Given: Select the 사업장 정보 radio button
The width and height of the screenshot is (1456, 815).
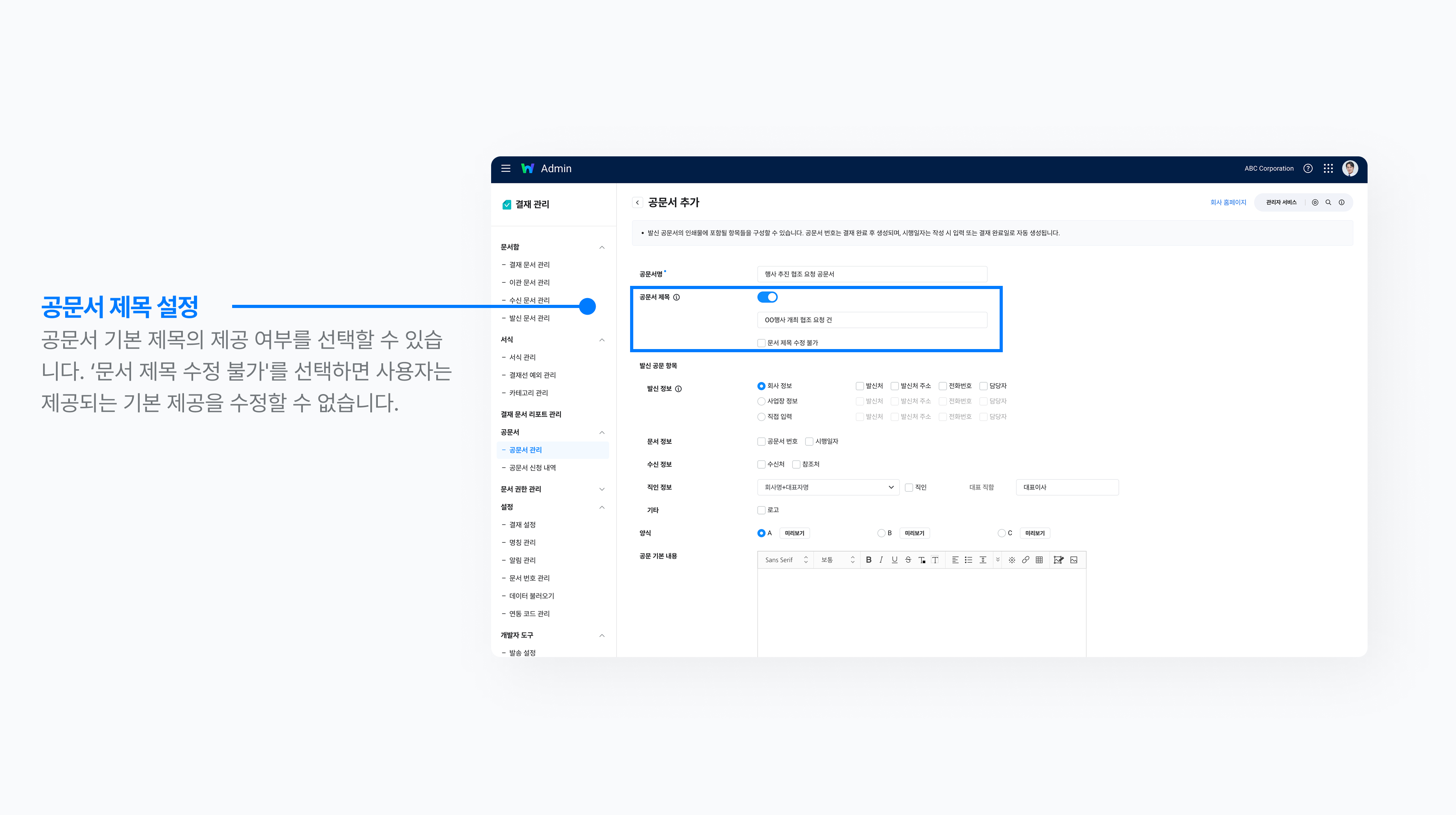Looking at the screenshot, I should point(761,401).
